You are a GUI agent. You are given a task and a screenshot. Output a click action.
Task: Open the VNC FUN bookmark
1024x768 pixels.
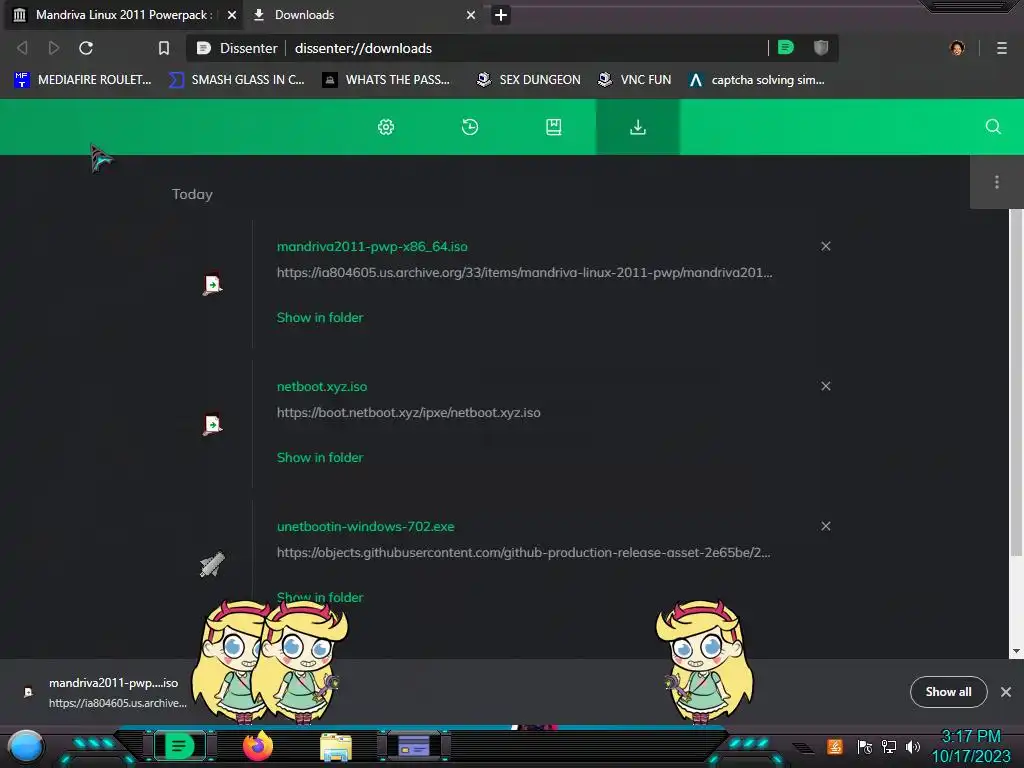click(x=635, y=80)
